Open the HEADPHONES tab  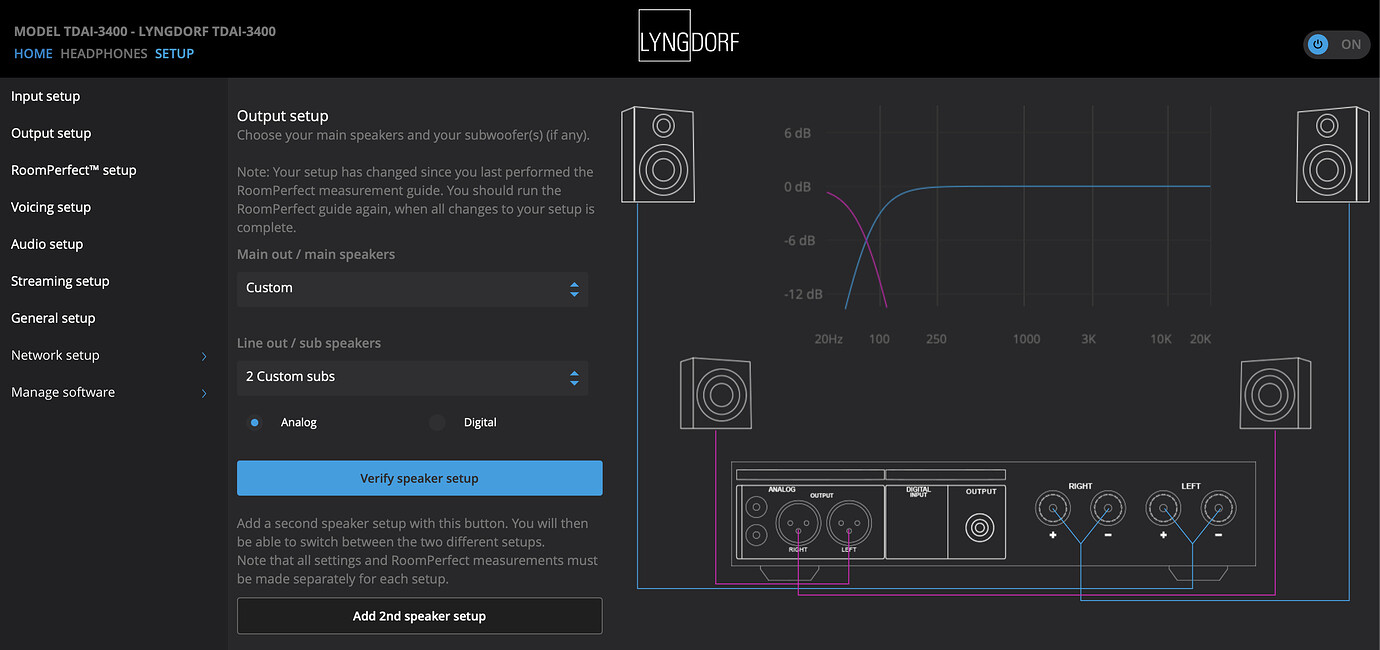pos(104,53)
